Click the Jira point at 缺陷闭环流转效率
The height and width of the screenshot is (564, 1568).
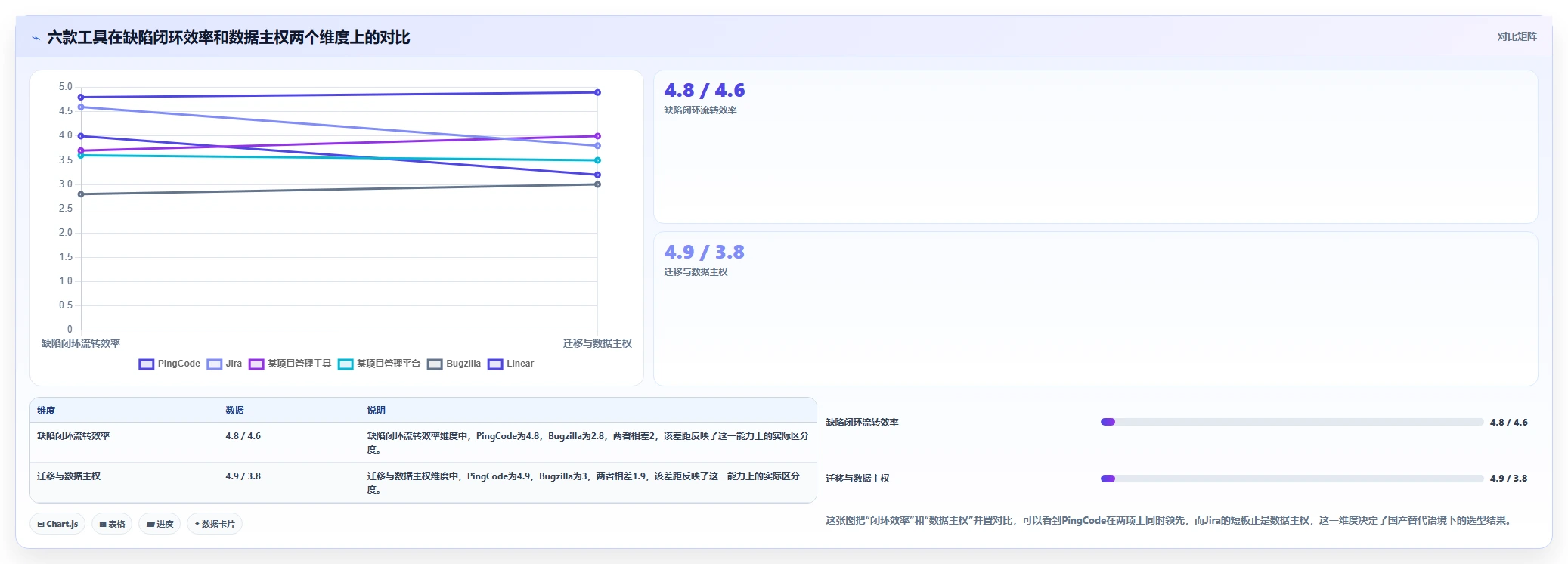pos(81,107)
